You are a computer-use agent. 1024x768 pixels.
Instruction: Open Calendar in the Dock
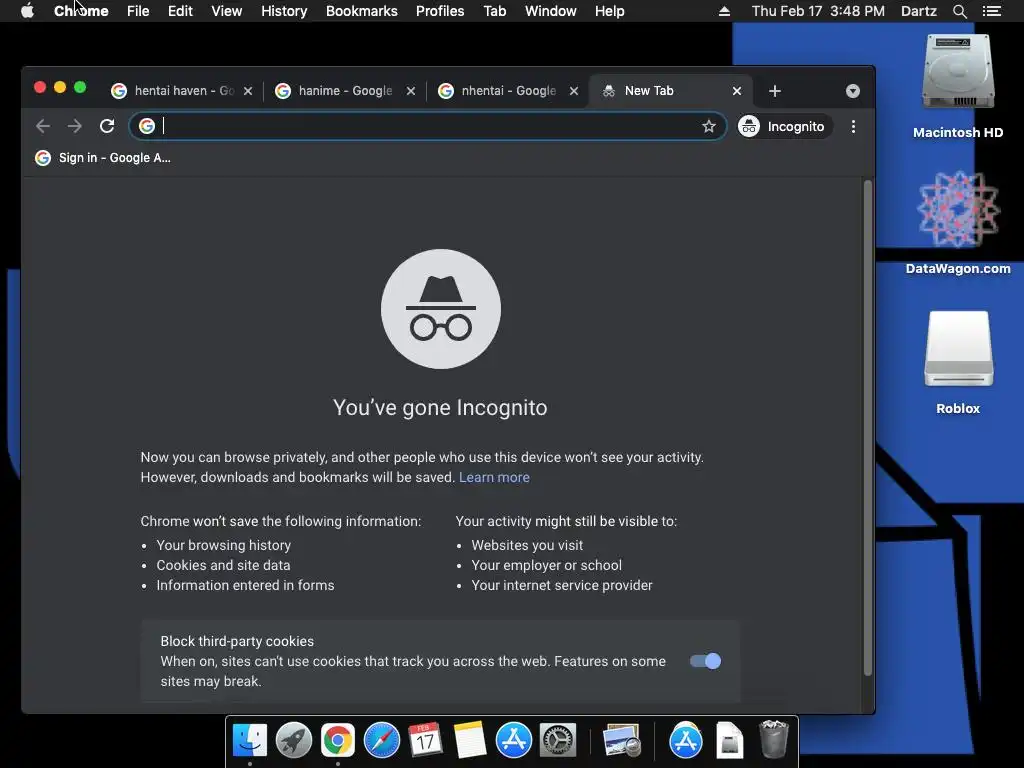[426, 741]
